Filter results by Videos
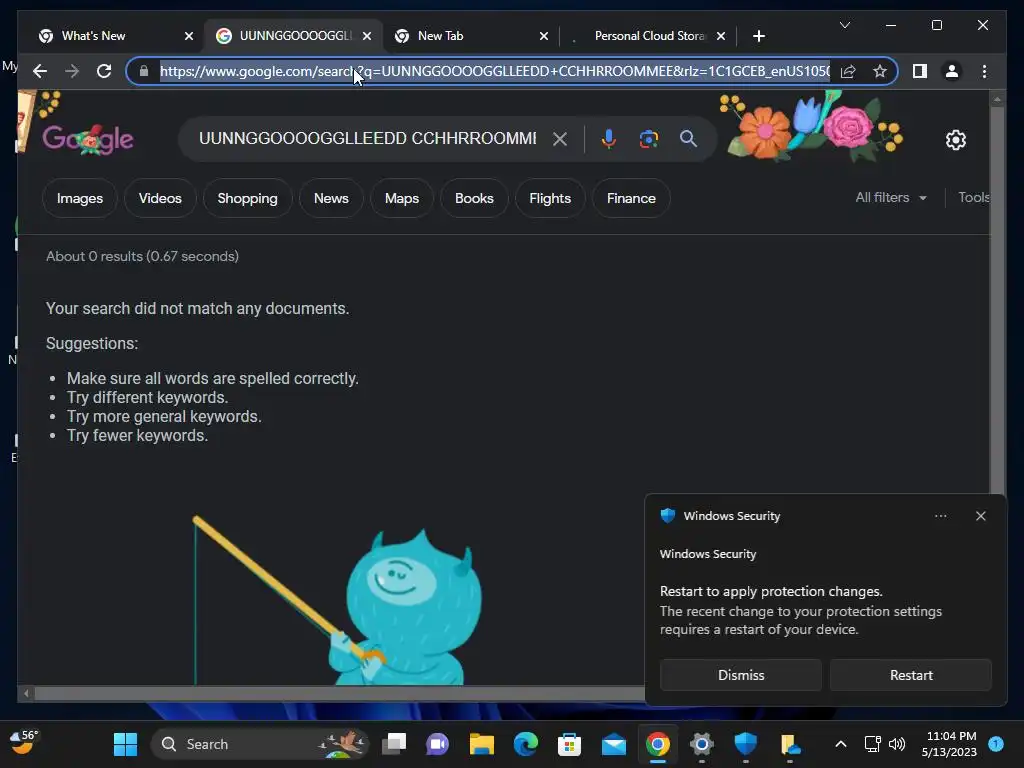1024x768 pixels. (x=160, y=199)
